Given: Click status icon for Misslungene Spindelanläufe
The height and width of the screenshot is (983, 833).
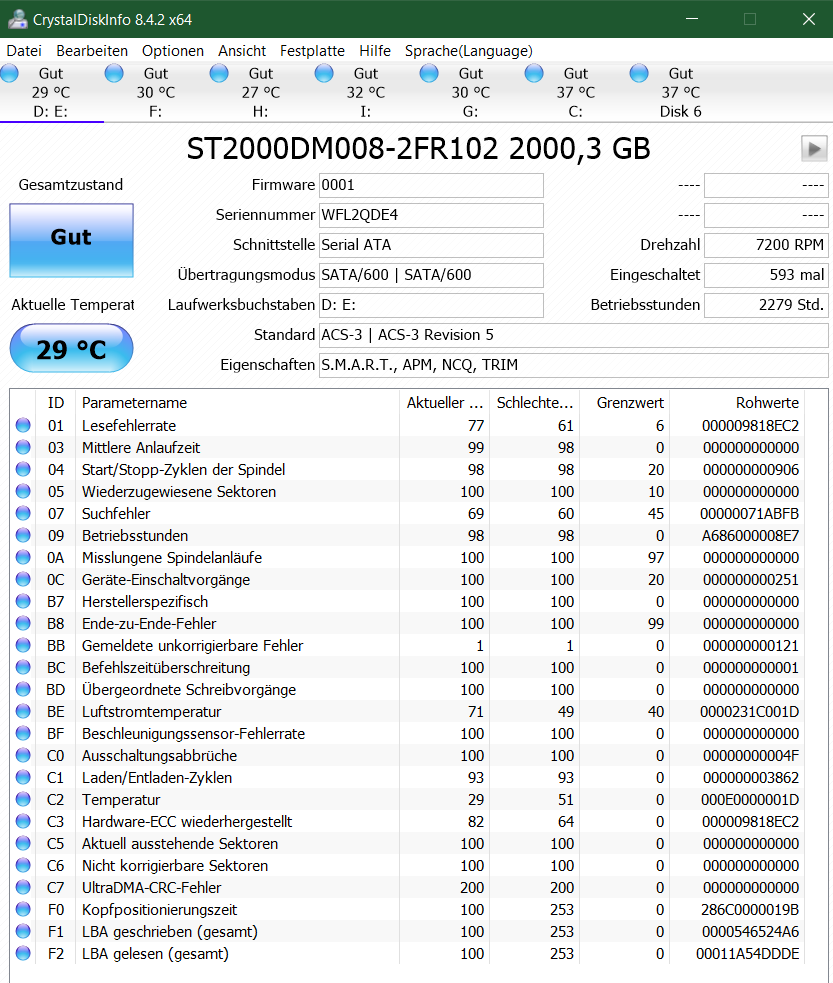Looking at the screenshot, I should coord(23,557).
